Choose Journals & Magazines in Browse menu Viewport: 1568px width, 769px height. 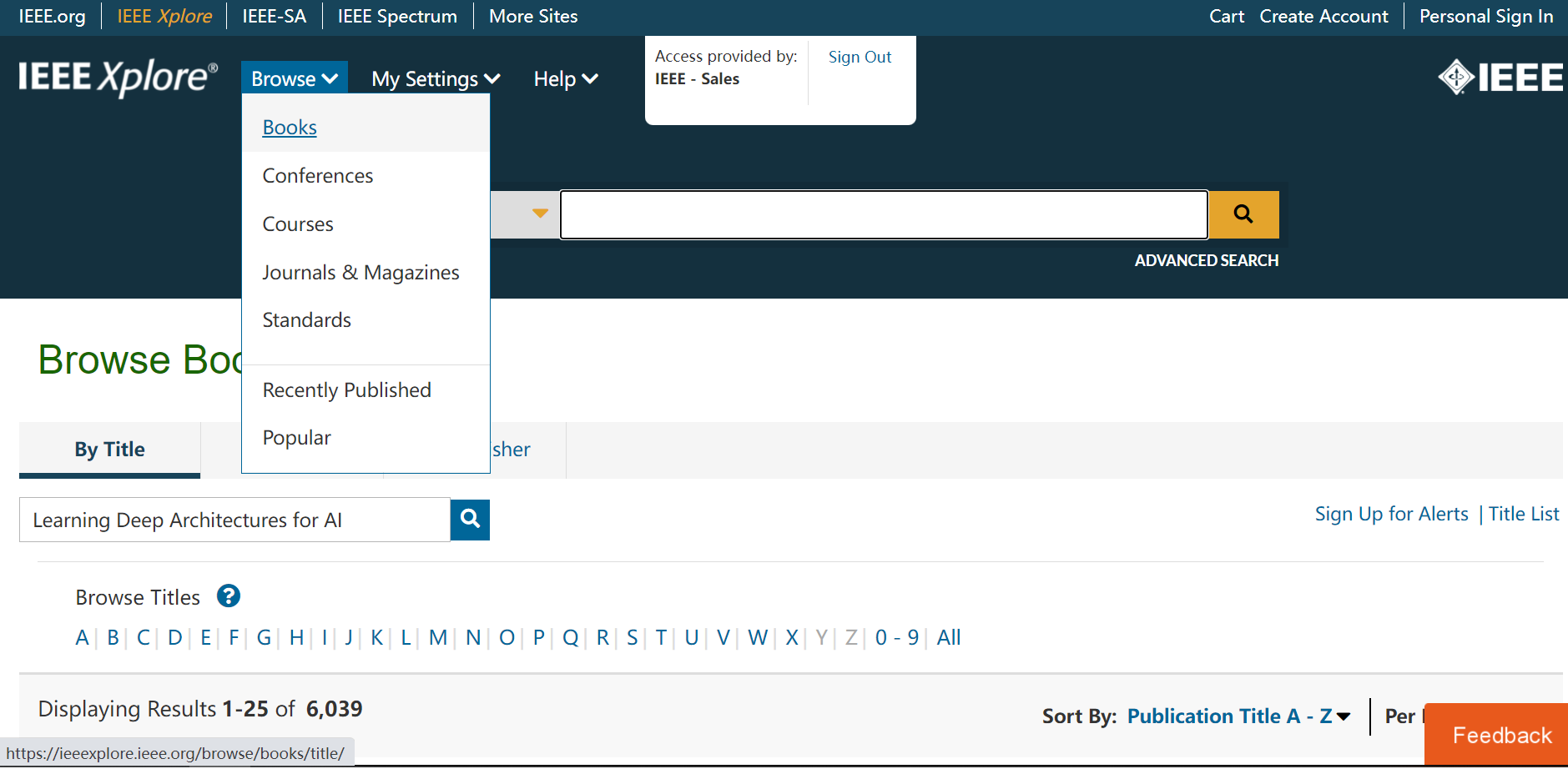click(360, 273)
